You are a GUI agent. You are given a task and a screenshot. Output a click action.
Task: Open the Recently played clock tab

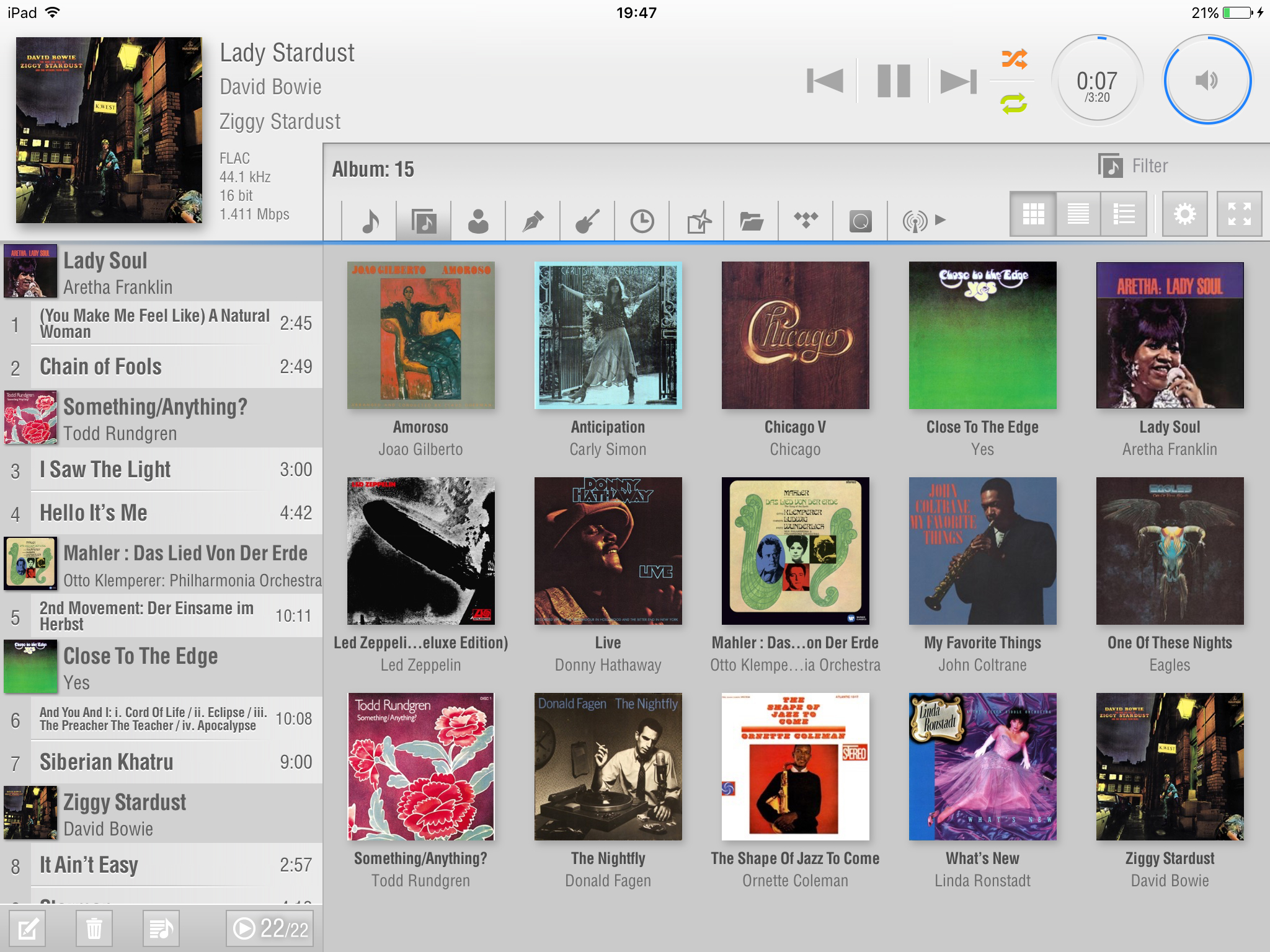642,221
